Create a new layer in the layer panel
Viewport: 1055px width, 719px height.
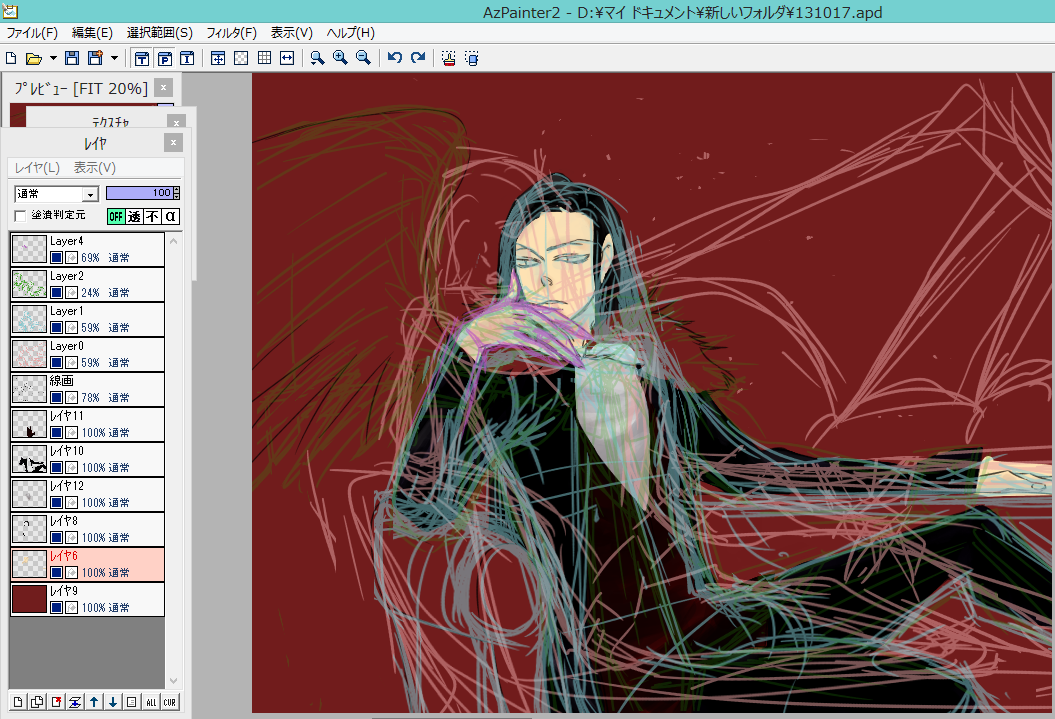coord(19,702)
